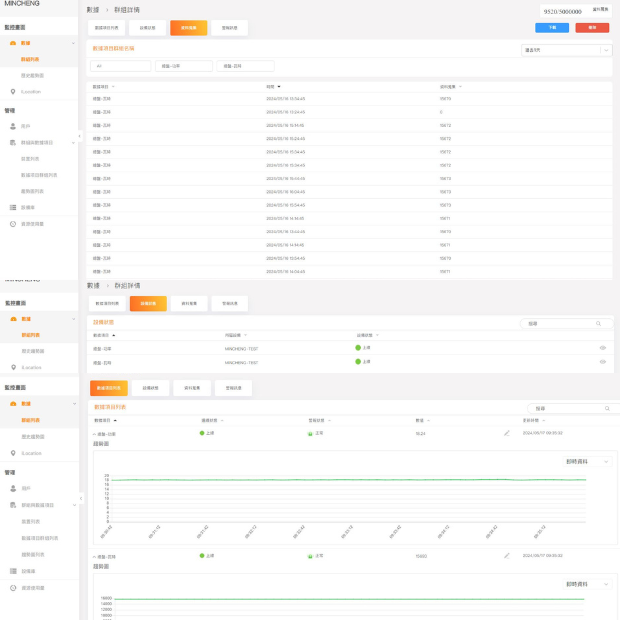This screenshot has height=620, width=620.
Task: Click the pencil edit icon on the 塔盤-功率 row
Action: [x=507, y=433]
